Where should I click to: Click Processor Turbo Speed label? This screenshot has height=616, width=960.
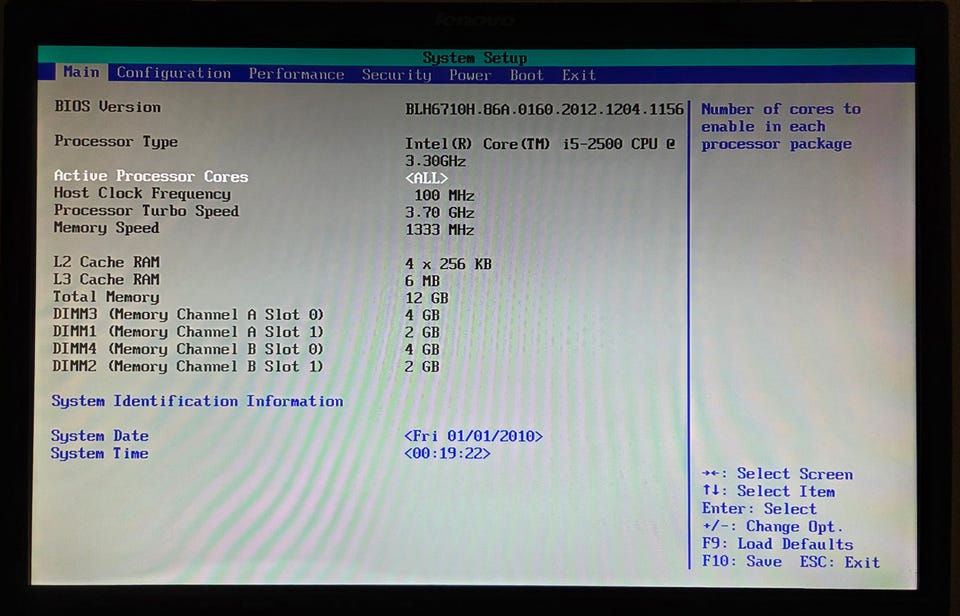(146, 211)
